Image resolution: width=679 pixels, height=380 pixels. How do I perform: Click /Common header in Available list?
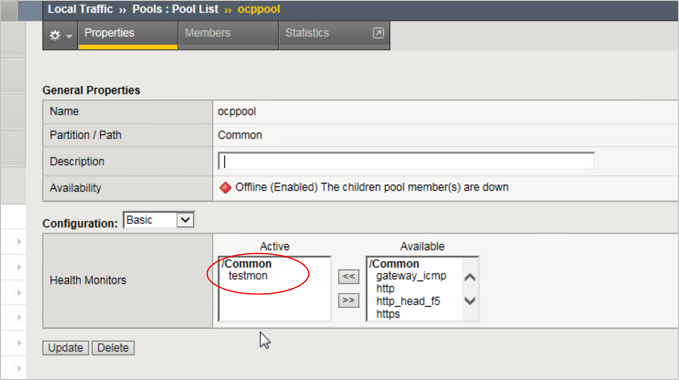[394, 264]
